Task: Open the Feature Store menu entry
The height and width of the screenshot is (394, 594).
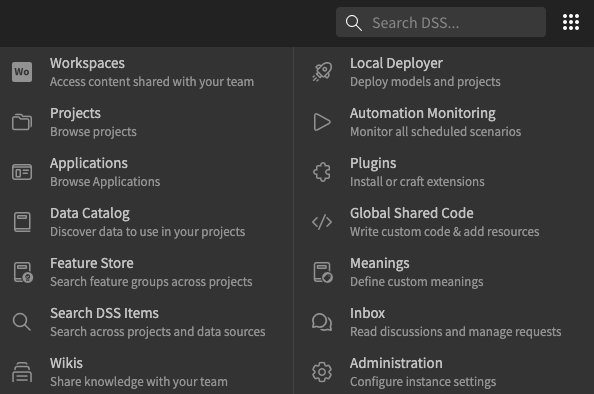Action: pyautogui.click(x=92, y=263)
